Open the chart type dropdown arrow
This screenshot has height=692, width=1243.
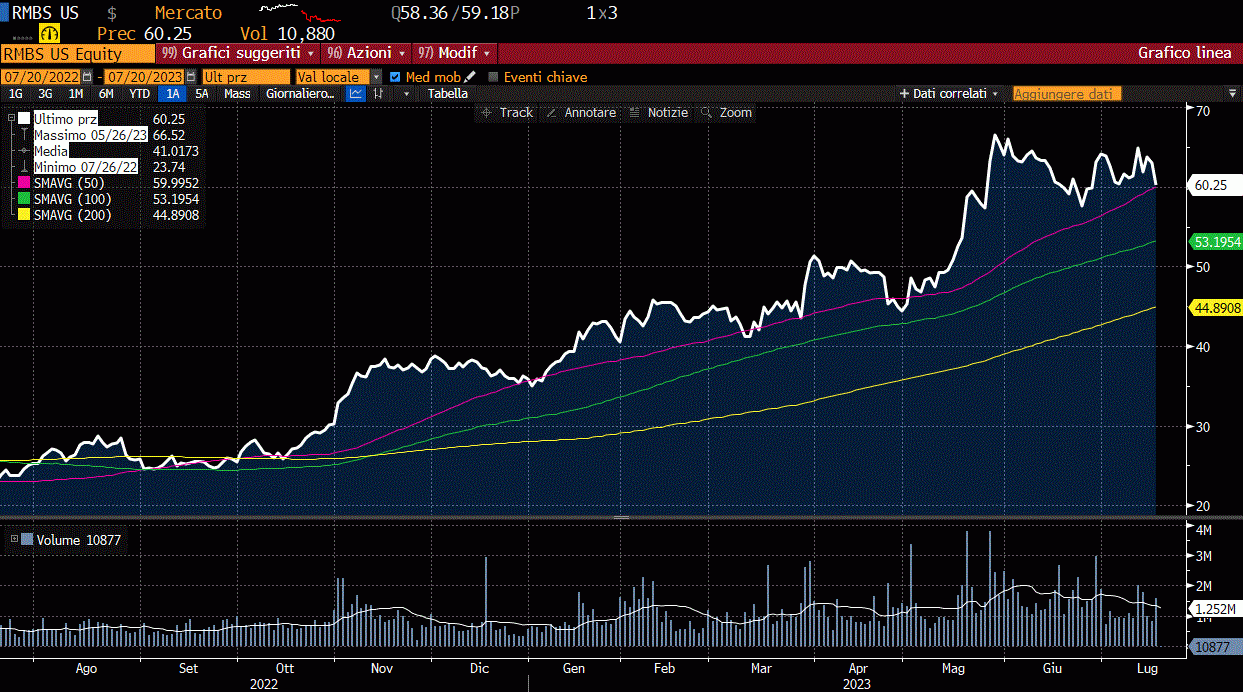click(406, 93)
